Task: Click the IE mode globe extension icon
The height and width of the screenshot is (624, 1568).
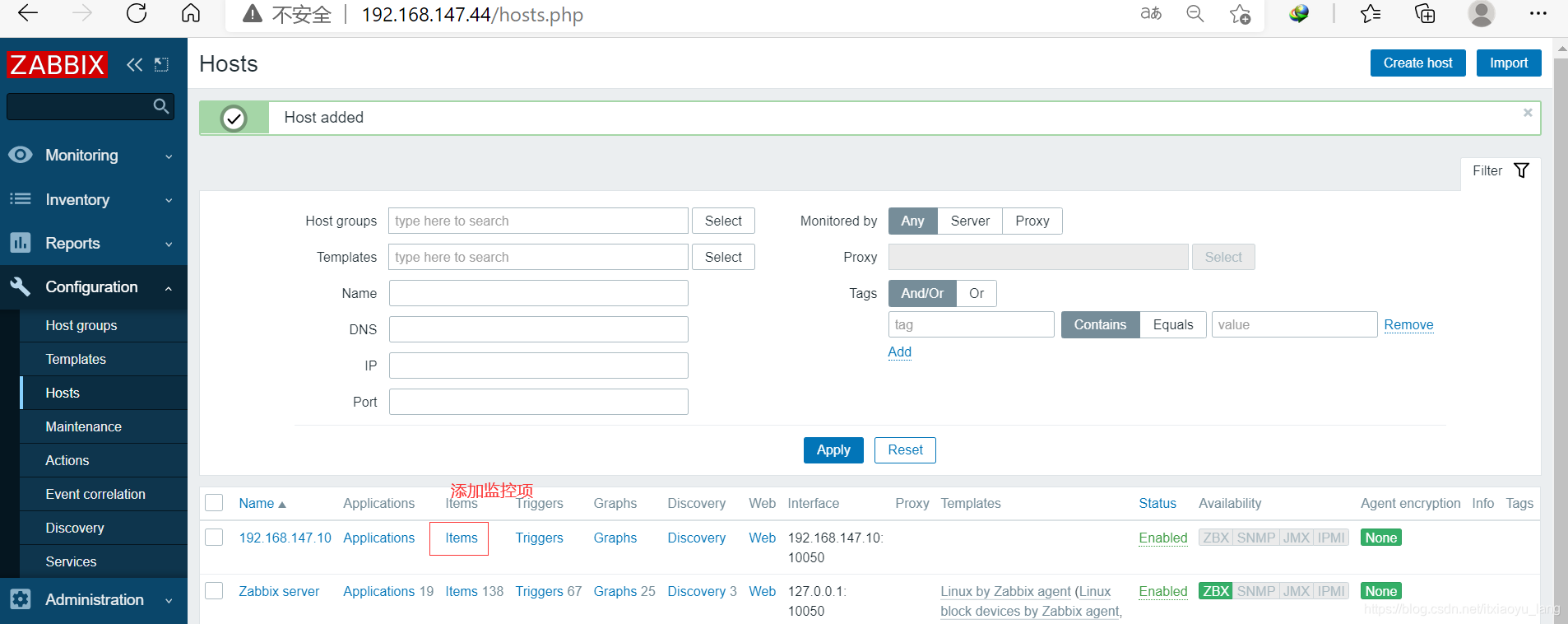Action: coord(1299,13)
